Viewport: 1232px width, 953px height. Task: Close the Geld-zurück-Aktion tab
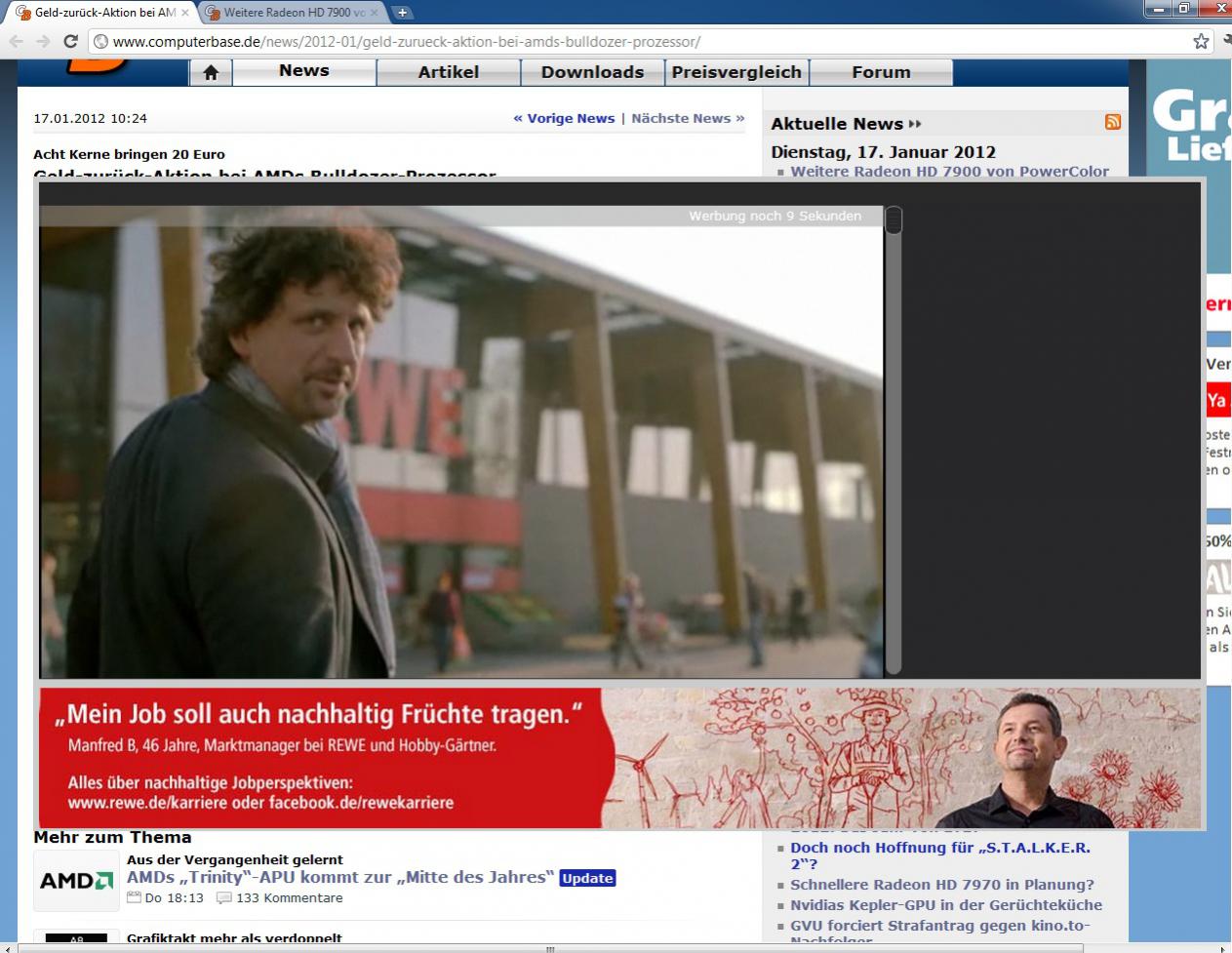click(x=185, y=13)
